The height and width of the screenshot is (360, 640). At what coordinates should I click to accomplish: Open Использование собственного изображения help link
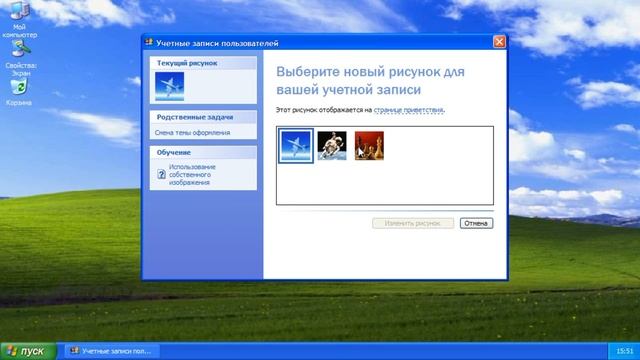pyautogui.click(x=192, y=175)
